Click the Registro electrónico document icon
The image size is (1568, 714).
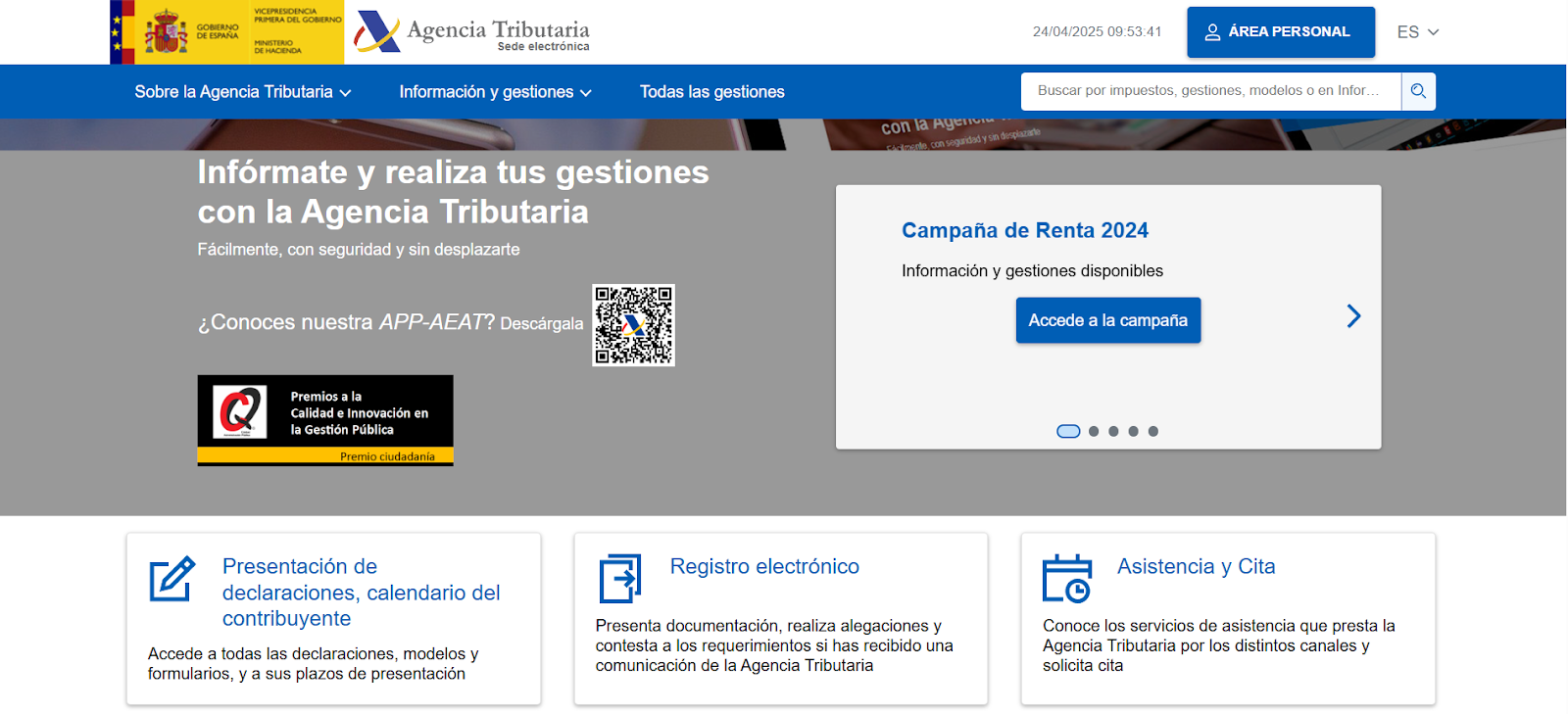point(620,579)
